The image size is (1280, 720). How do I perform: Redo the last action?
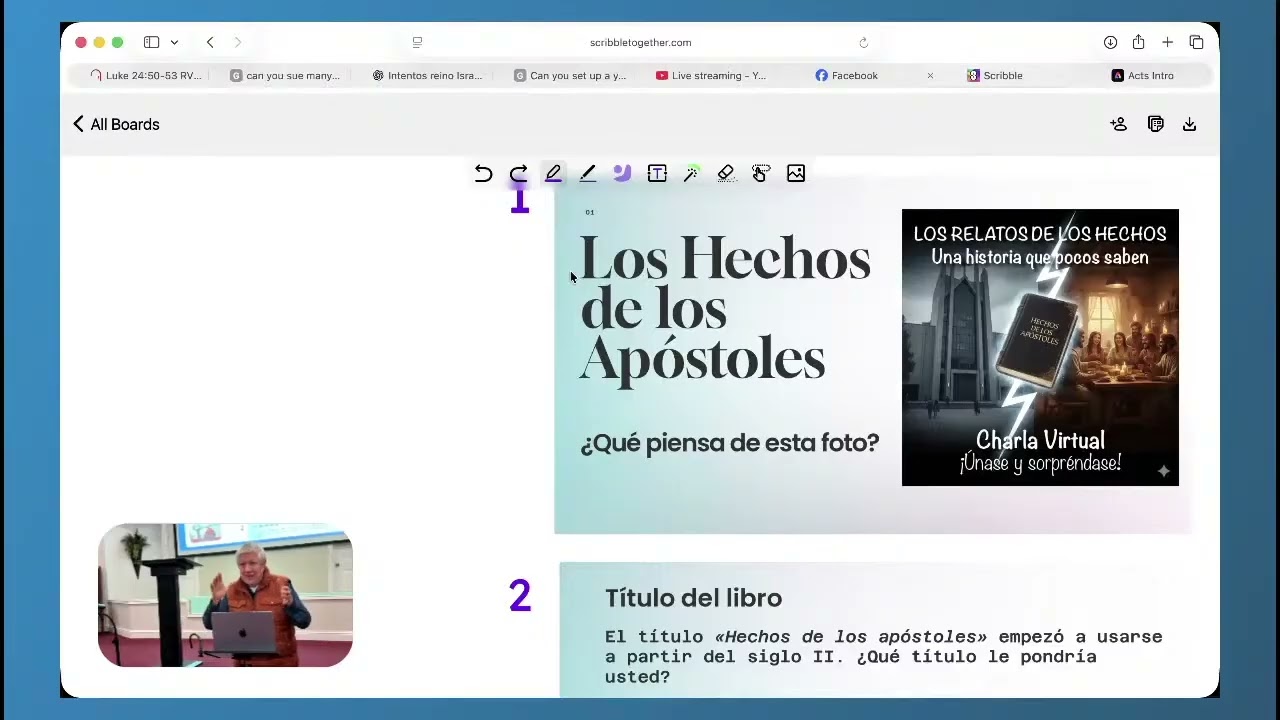click(518, 174)
